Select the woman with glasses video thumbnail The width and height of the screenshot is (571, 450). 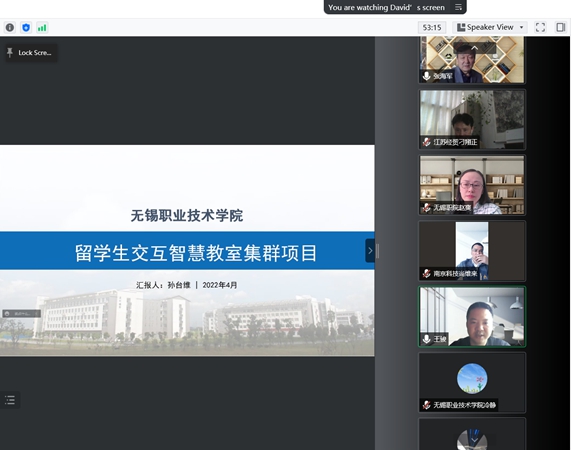click(x=472, y=185)
